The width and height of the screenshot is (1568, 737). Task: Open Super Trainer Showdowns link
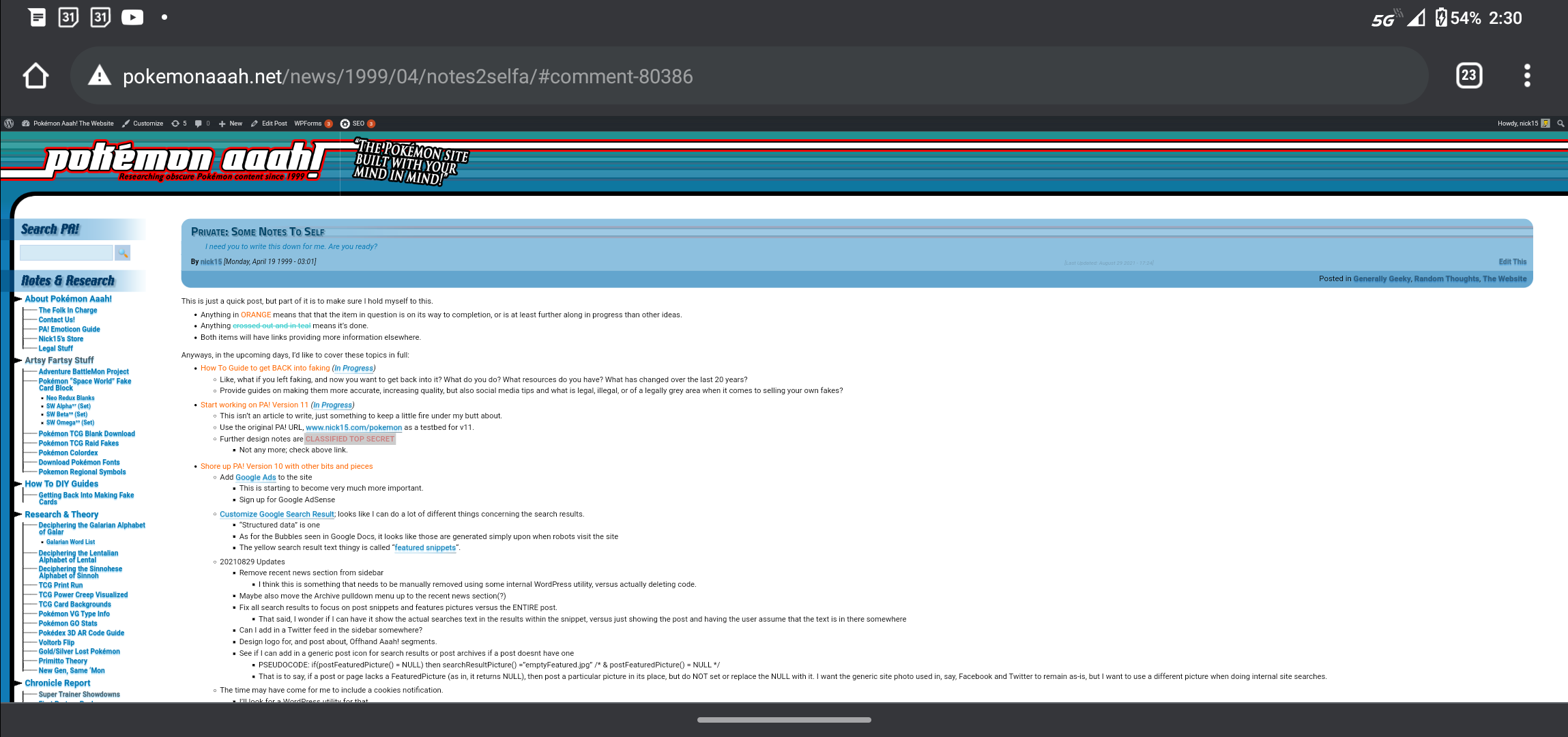coord(79,695)
